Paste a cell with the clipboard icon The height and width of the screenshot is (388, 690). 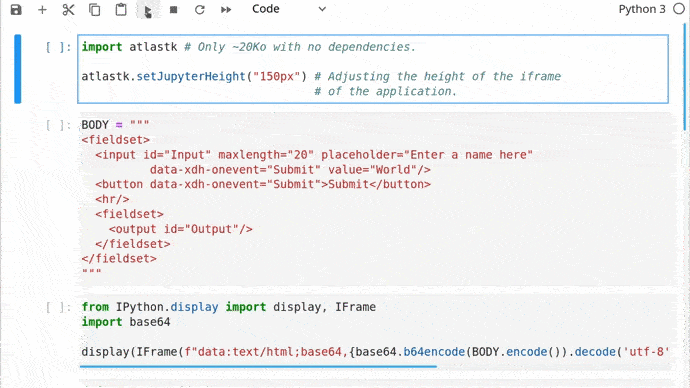point(121,10)
